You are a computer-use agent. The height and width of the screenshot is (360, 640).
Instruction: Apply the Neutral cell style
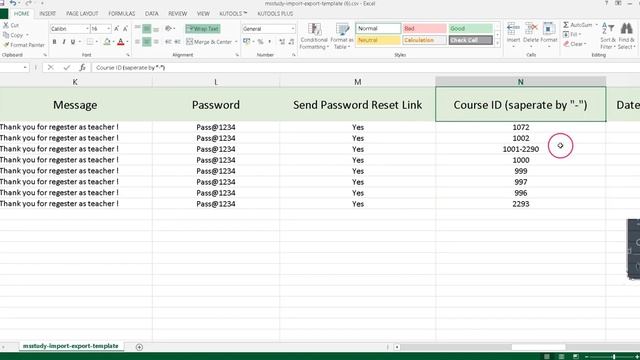point(378,40)
